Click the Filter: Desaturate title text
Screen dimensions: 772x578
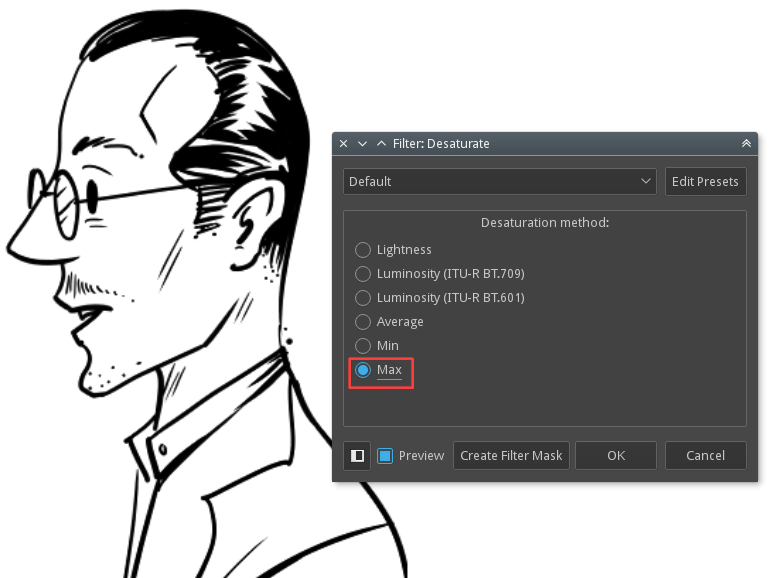coord(441,144)
